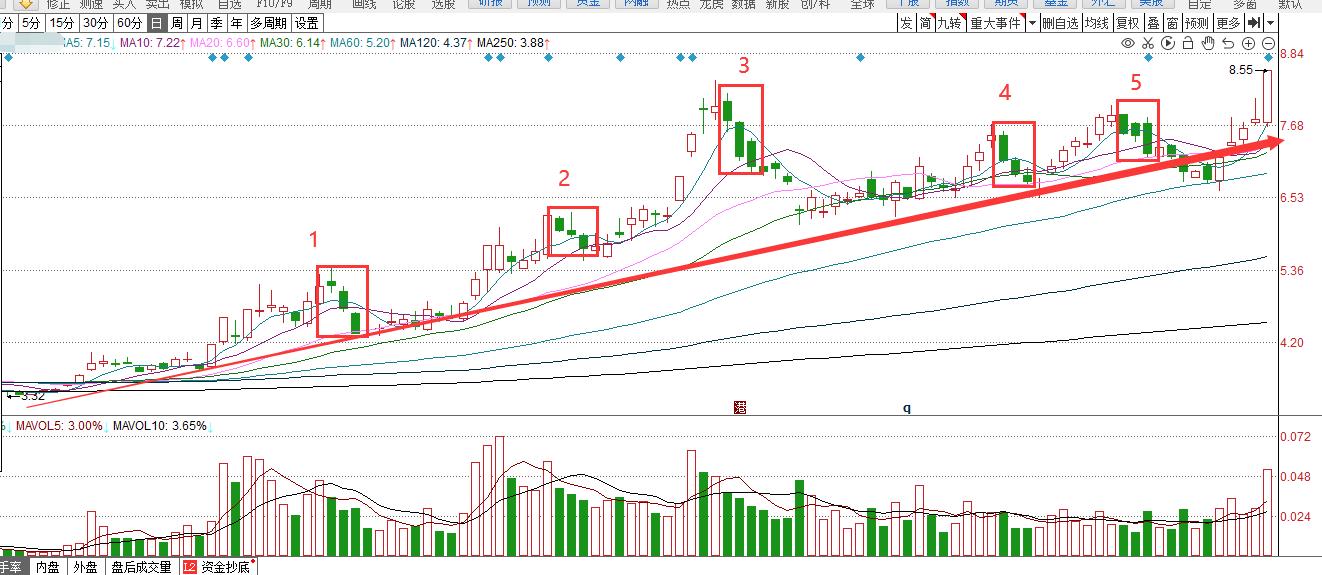Click the jump-to-end arrow icon
This screenshot has width=1322, height=575.
pos(1253,23)
